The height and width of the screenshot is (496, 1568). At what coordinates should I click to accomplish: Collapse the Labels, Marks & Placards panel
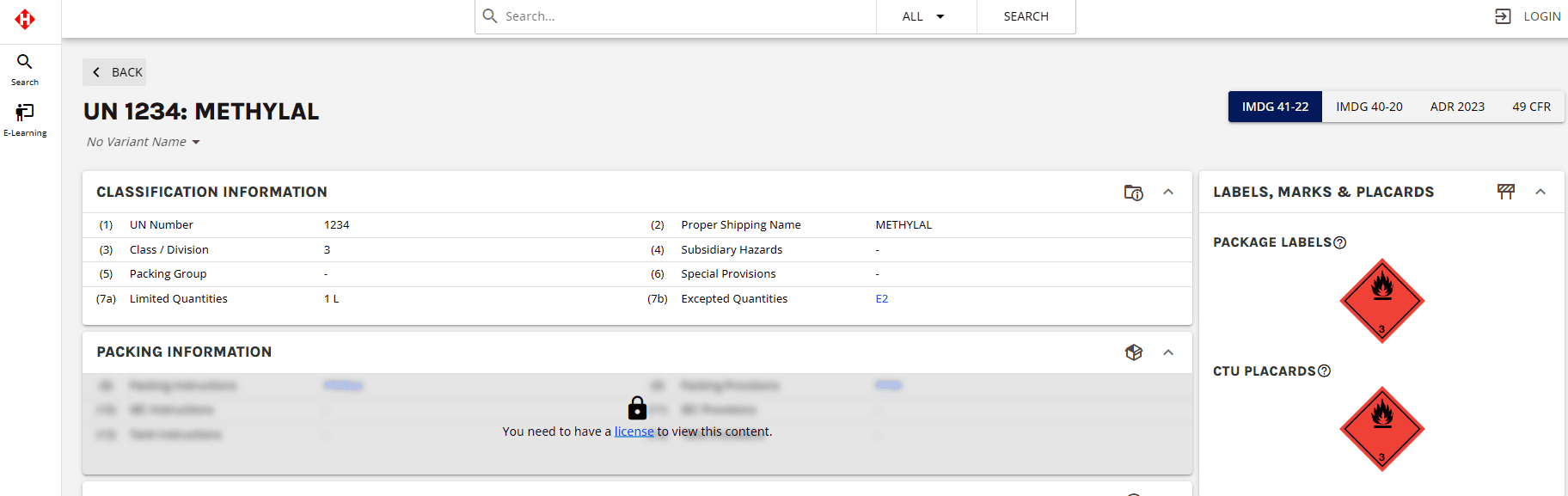pos(1540,192)
